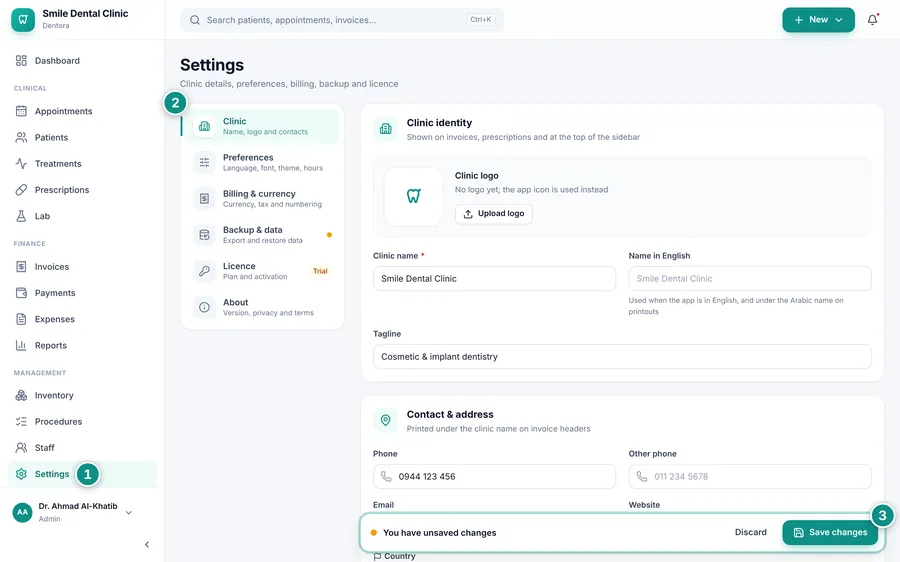Open Billing & currency settings
The width and height of the screenshot is (900, 562).
point(262,199)
